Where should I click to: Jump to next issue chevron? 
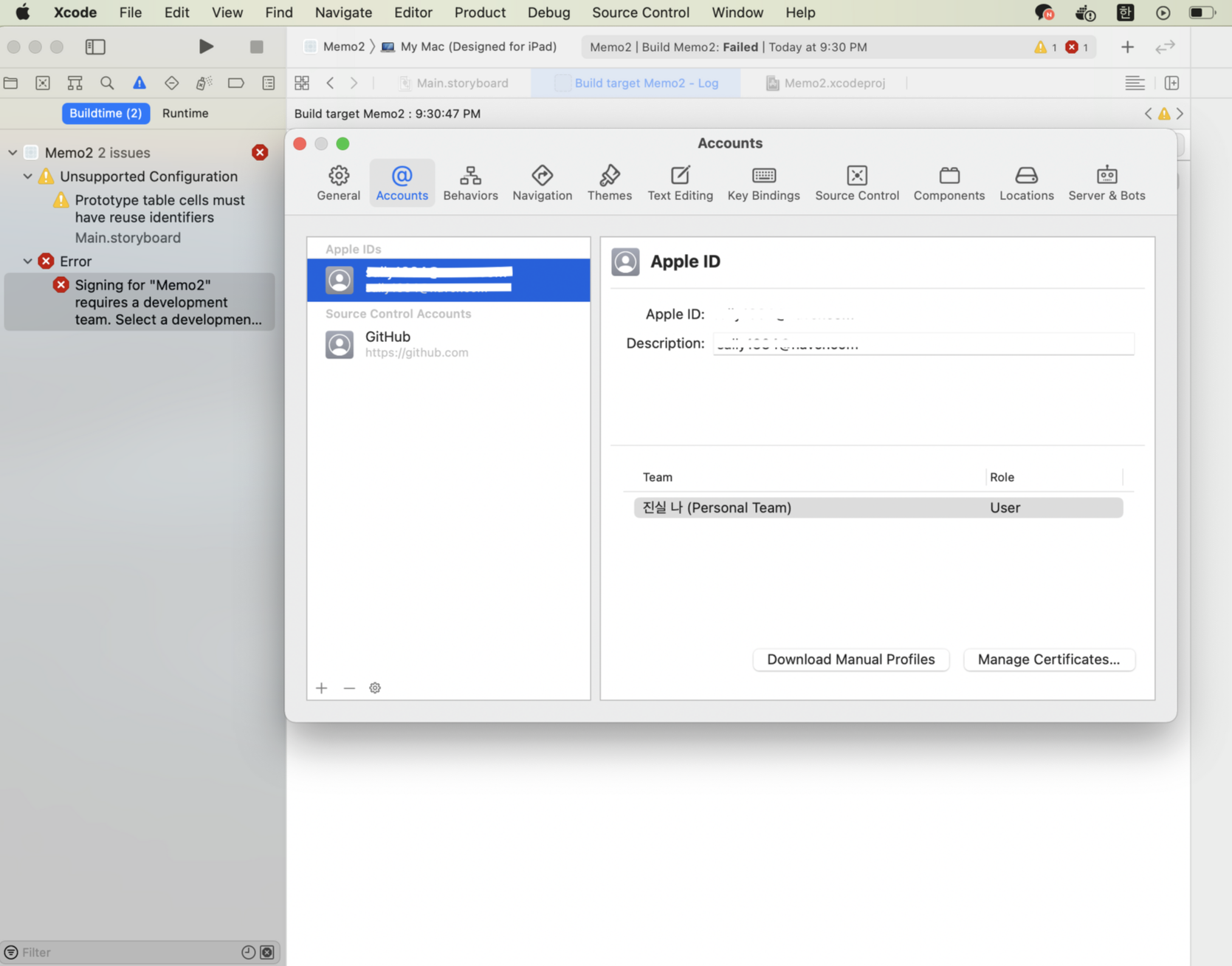tap(1180, 114)
